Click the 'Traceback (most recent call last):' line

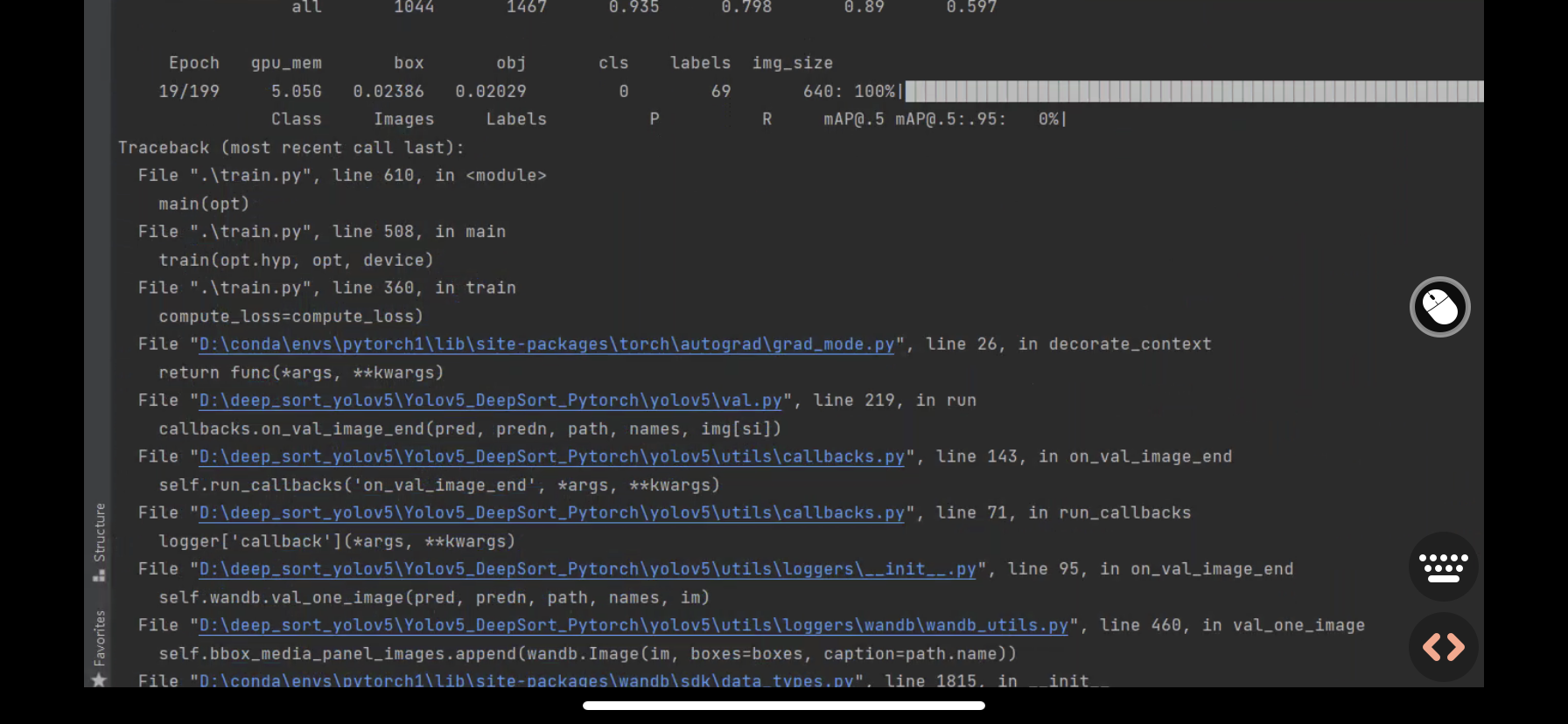pyautogui.click(x=291, y=148)
